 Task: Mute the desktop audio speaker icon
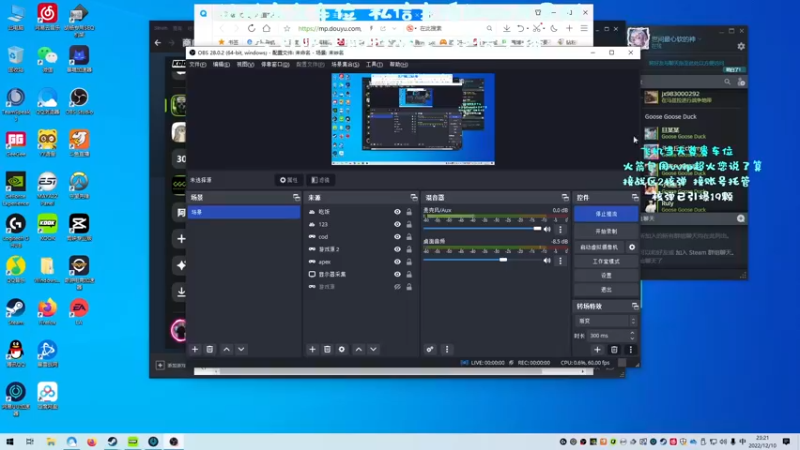point(547,260)
